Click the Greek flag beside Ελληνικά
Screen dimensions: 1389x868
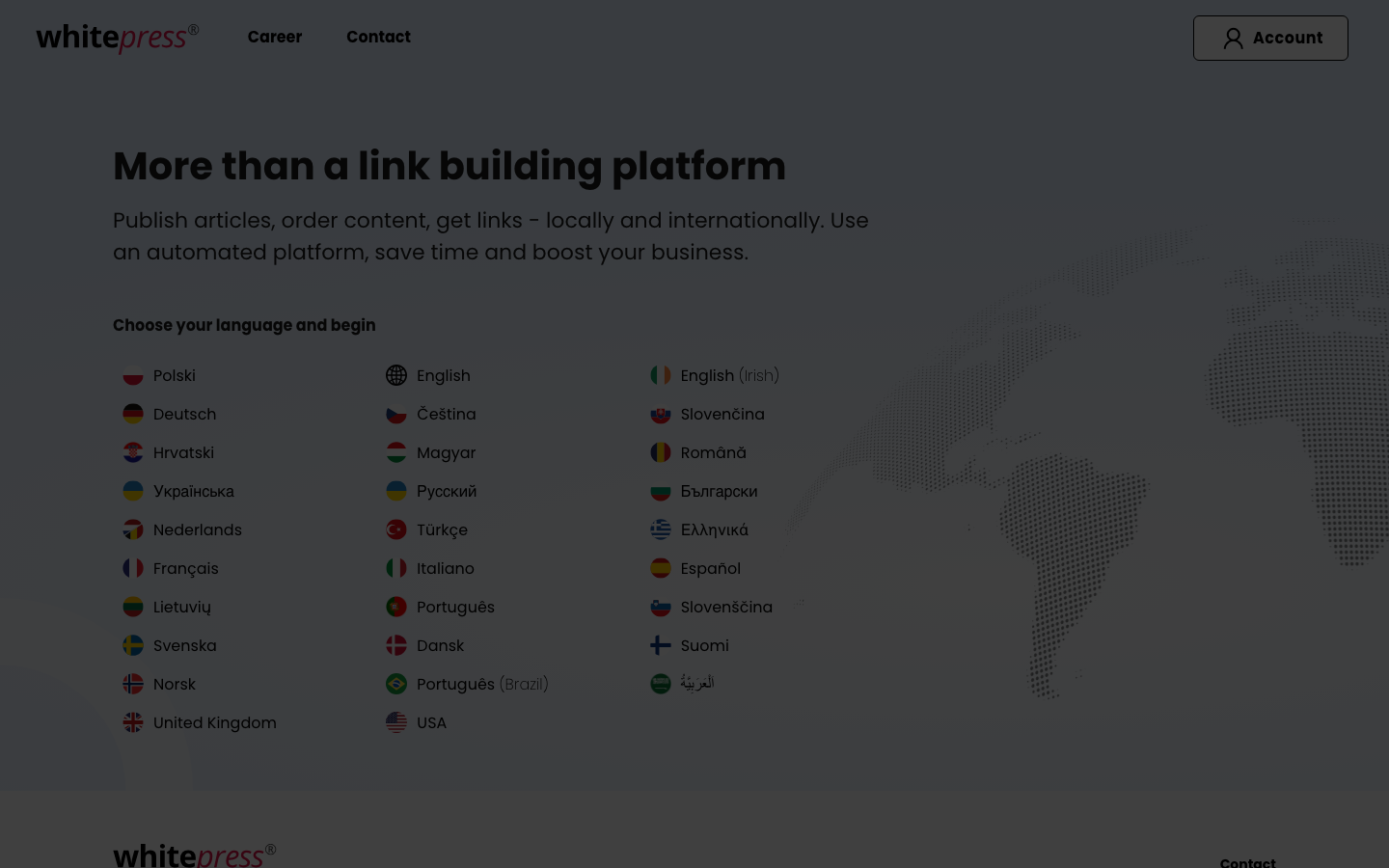[661, 529]
